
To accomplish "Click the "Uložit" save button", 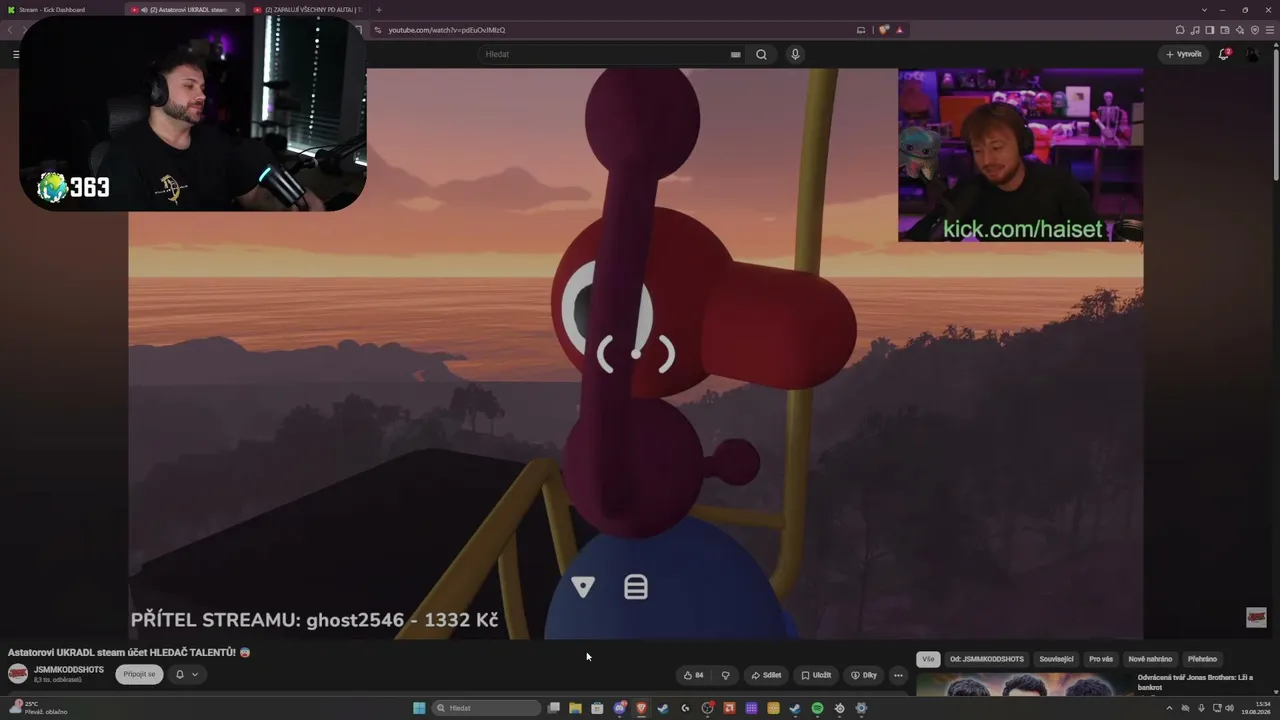I will [816, 675].
